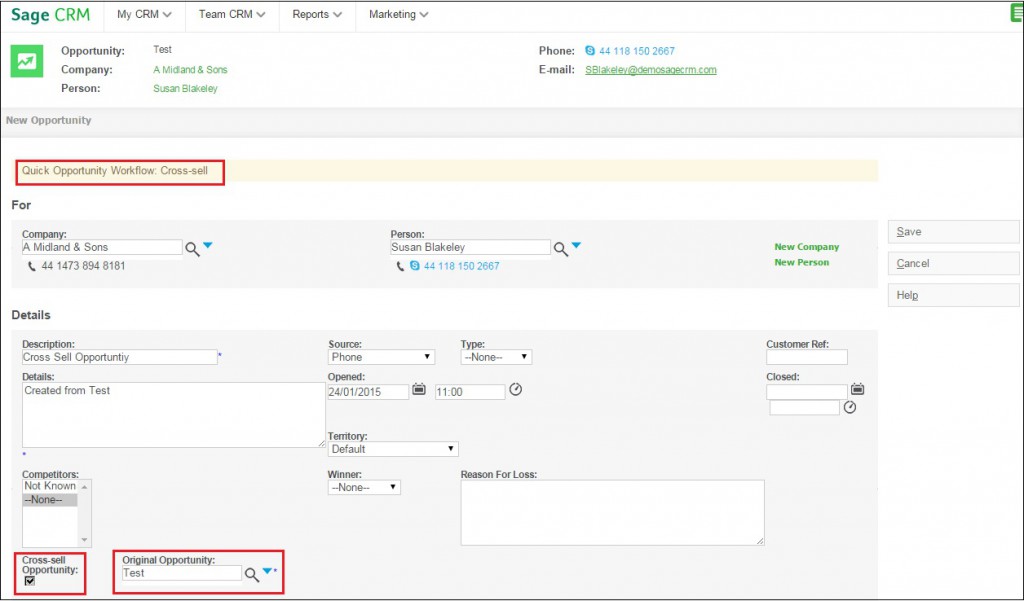Open the Territory dropdown set to Default
The width and height of the screenshot is (1024, 601).
coord(393,449)
